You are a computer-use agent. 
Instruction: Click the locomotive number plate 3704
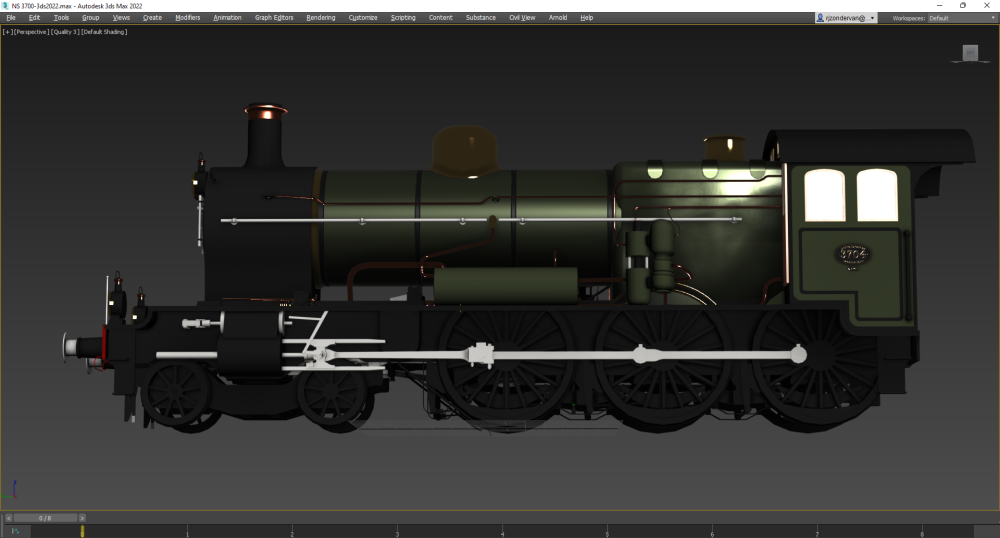pyautogui.click(x=852, y=255)
